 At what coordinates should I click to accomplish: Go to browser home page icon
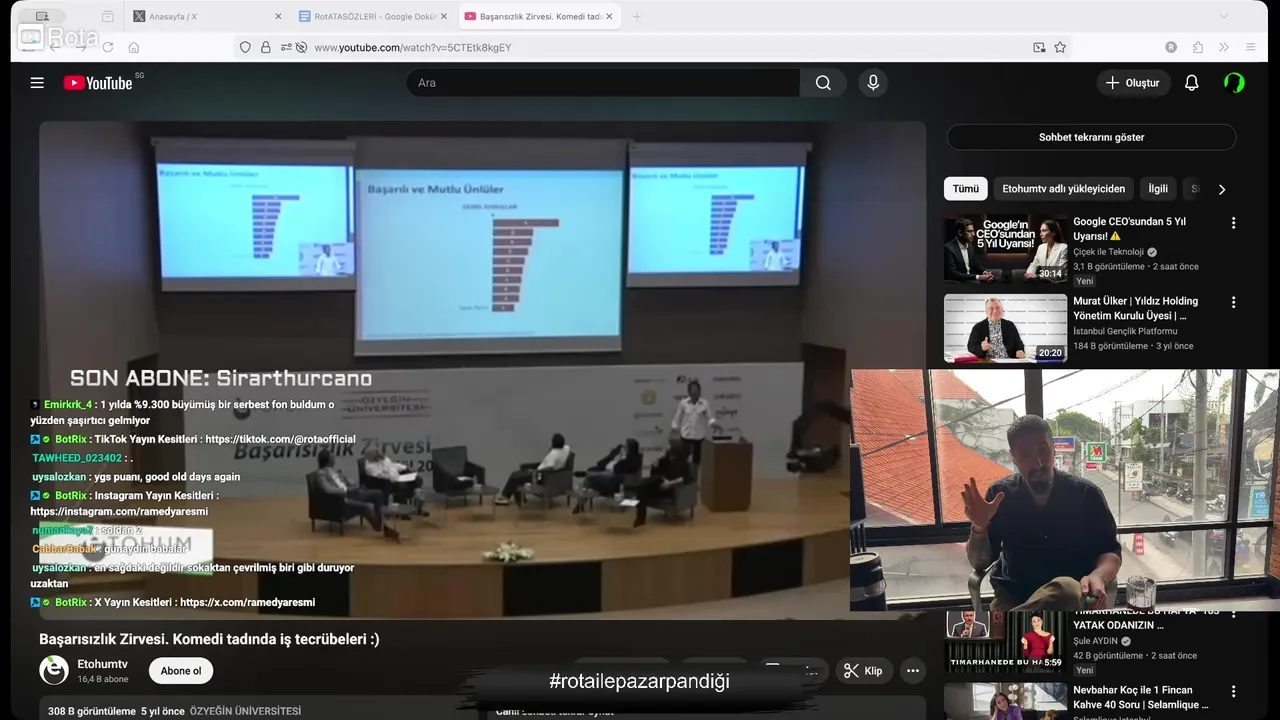point(134,47)
